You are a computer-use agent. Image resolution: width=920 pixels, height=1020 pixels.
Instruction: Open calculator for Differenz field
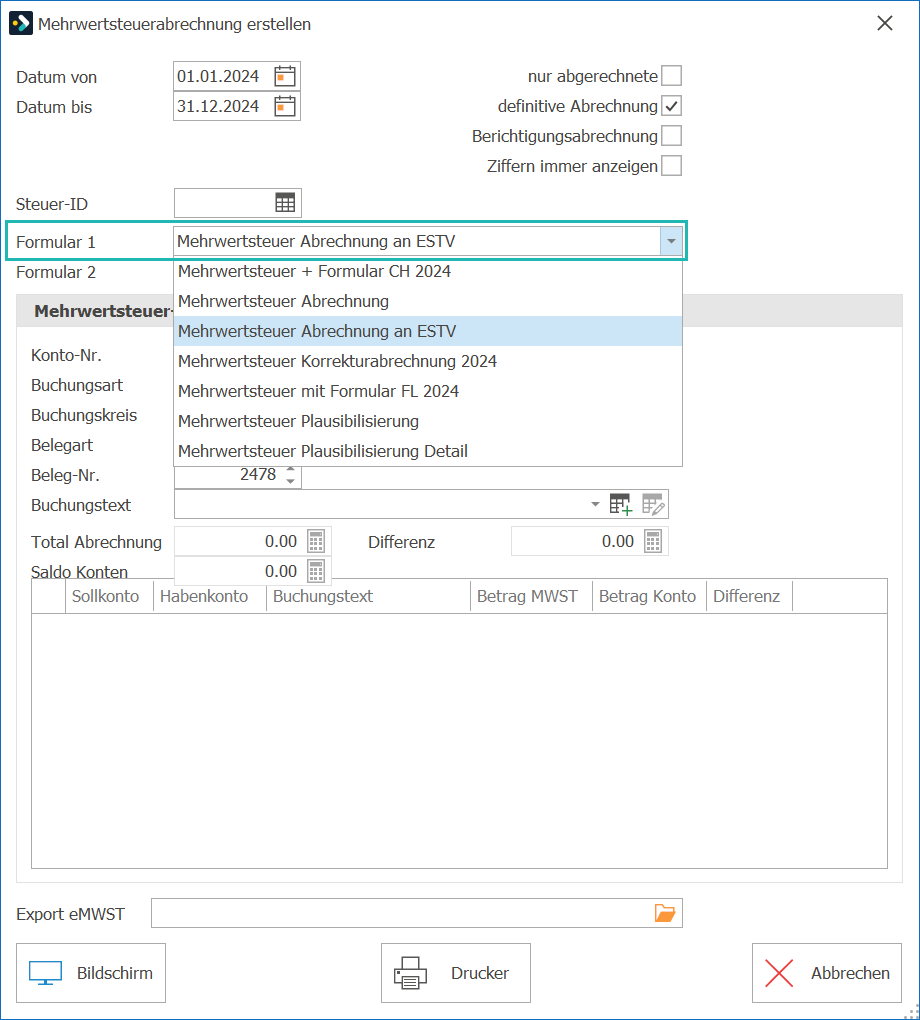pos(653,541)
